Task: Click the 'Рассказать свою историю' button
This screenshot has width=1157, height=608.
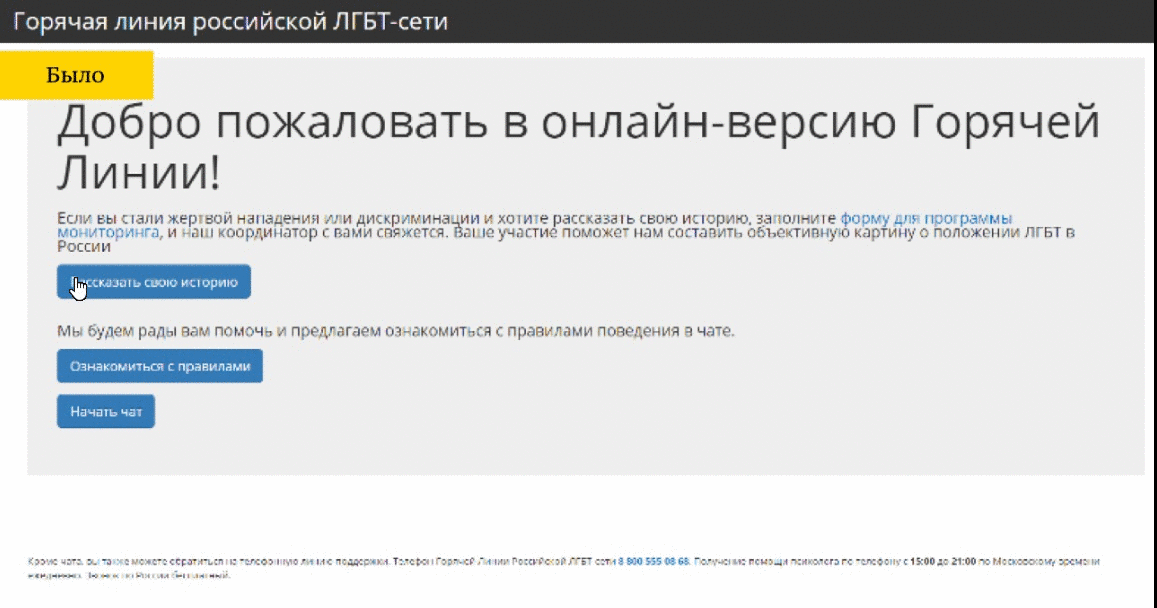Action: (x=154, y=282)
